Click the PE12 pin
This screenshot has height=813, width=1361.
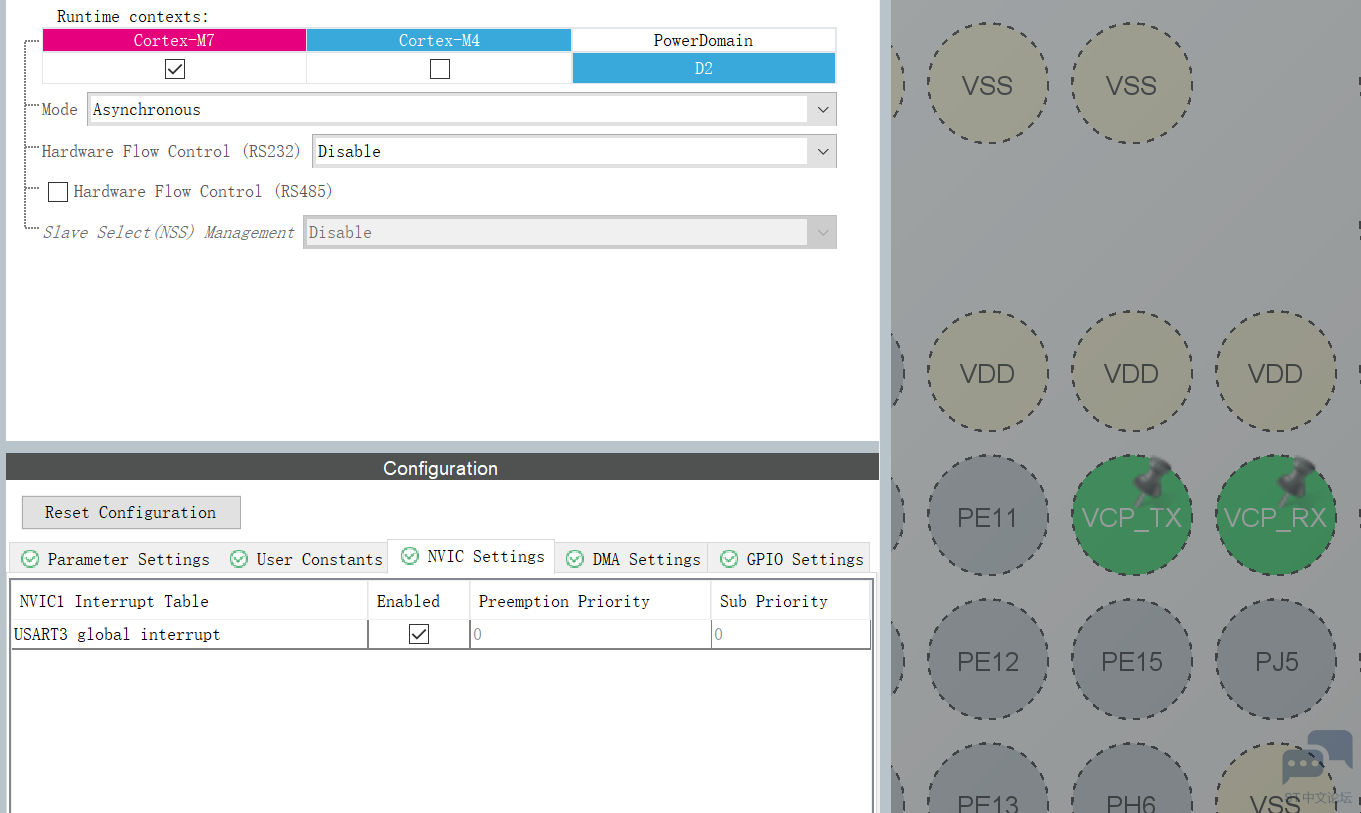pyautogui.click(x=988, y=660)
